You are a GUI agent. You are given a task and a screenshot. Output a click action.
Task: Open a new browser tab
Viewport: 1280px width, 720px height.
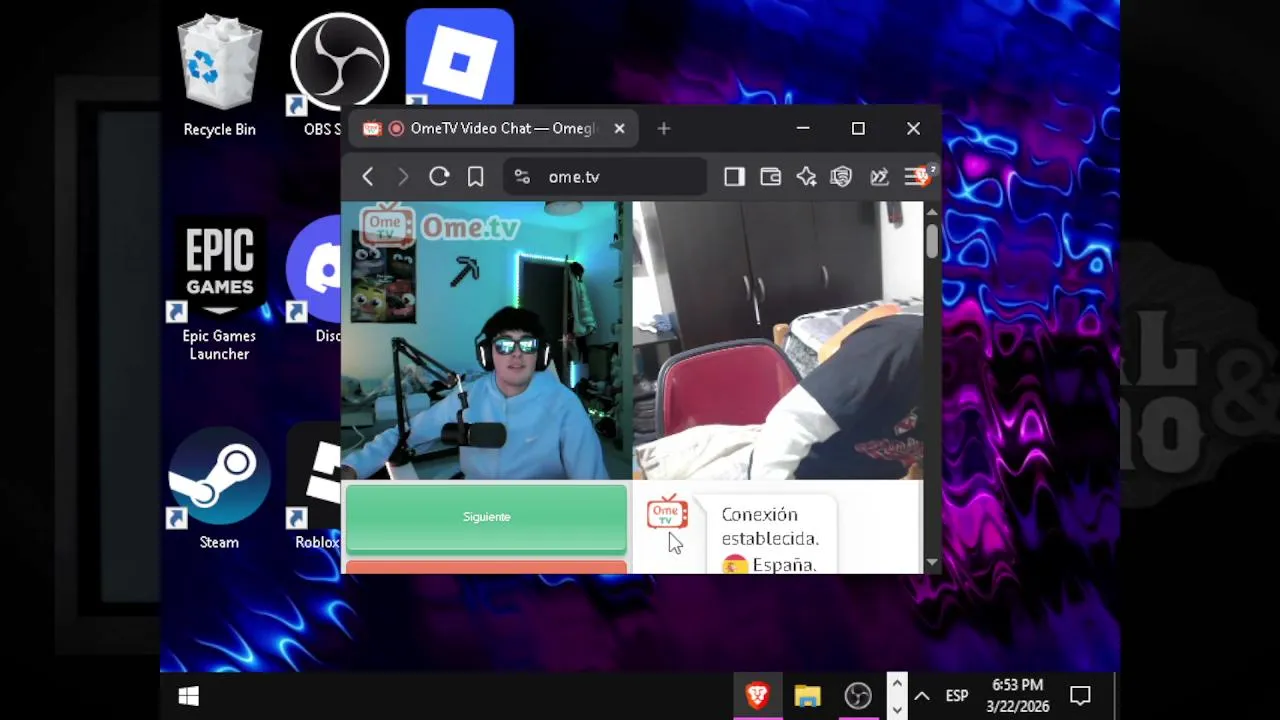tap(664, 128)
